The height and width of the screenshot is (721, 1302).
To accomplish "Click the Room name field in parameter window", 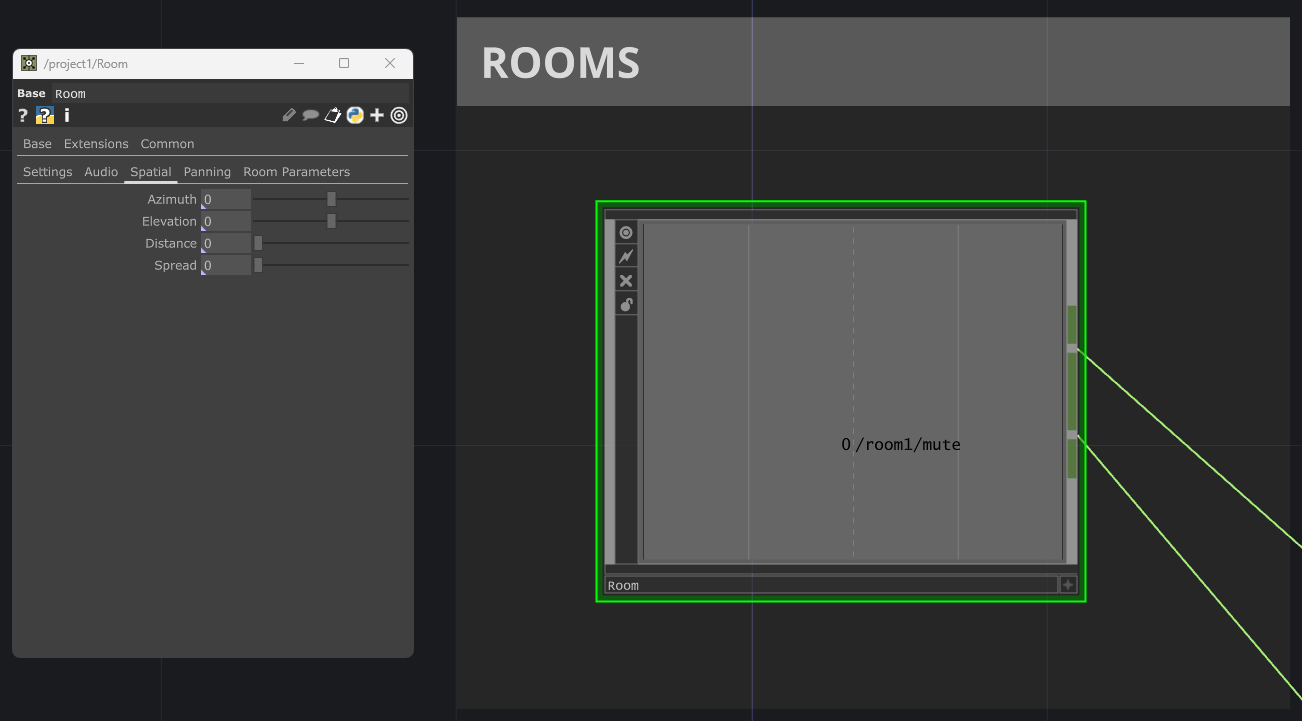I will (230, 93).
